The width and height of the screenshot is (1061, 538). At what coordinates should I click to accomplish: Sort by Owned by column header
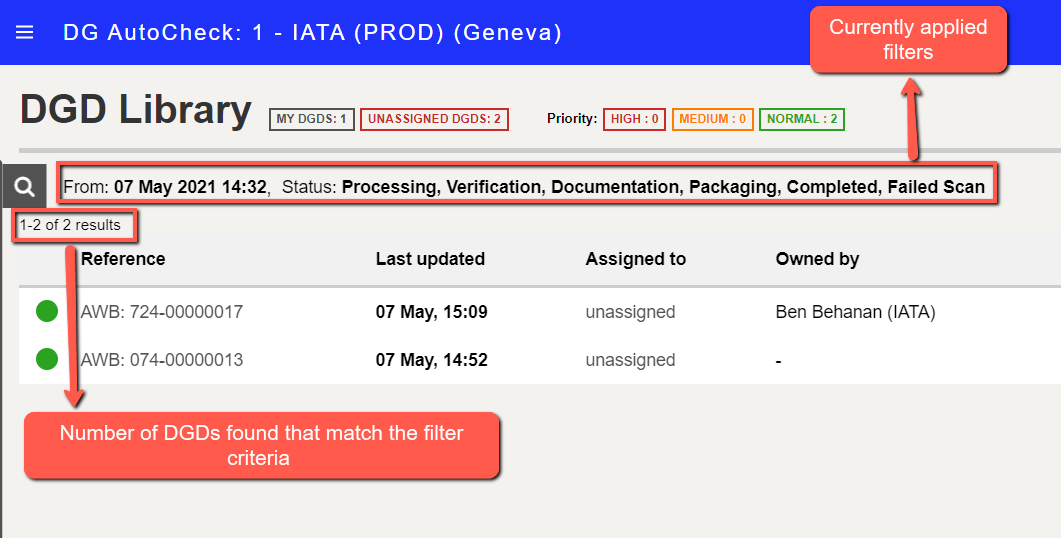(x=817, y=259)
